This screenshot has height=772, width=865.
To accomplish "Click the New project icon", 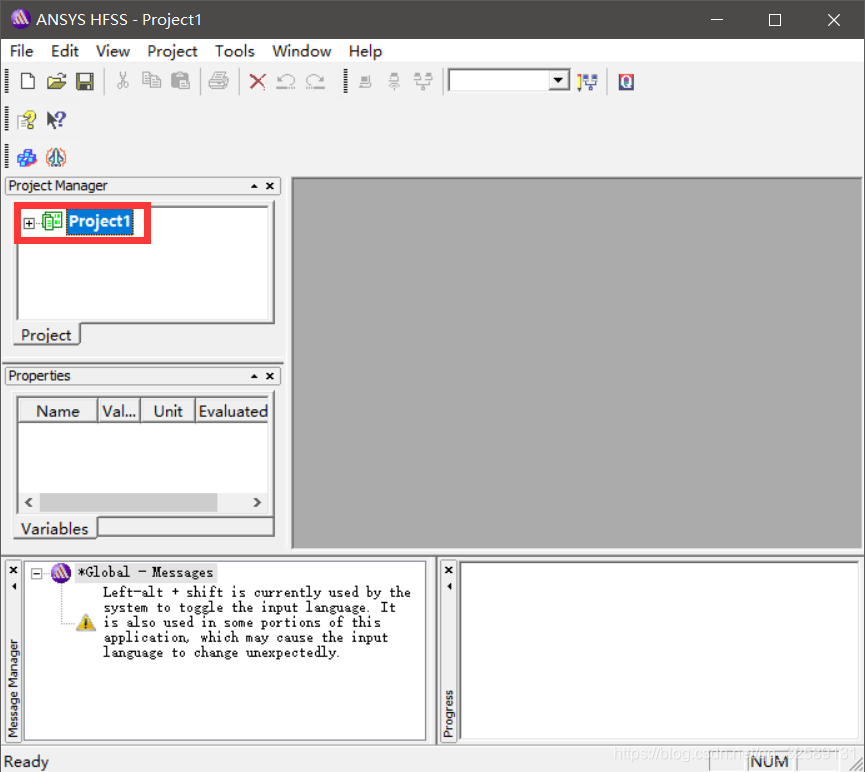I will (28, 82).
